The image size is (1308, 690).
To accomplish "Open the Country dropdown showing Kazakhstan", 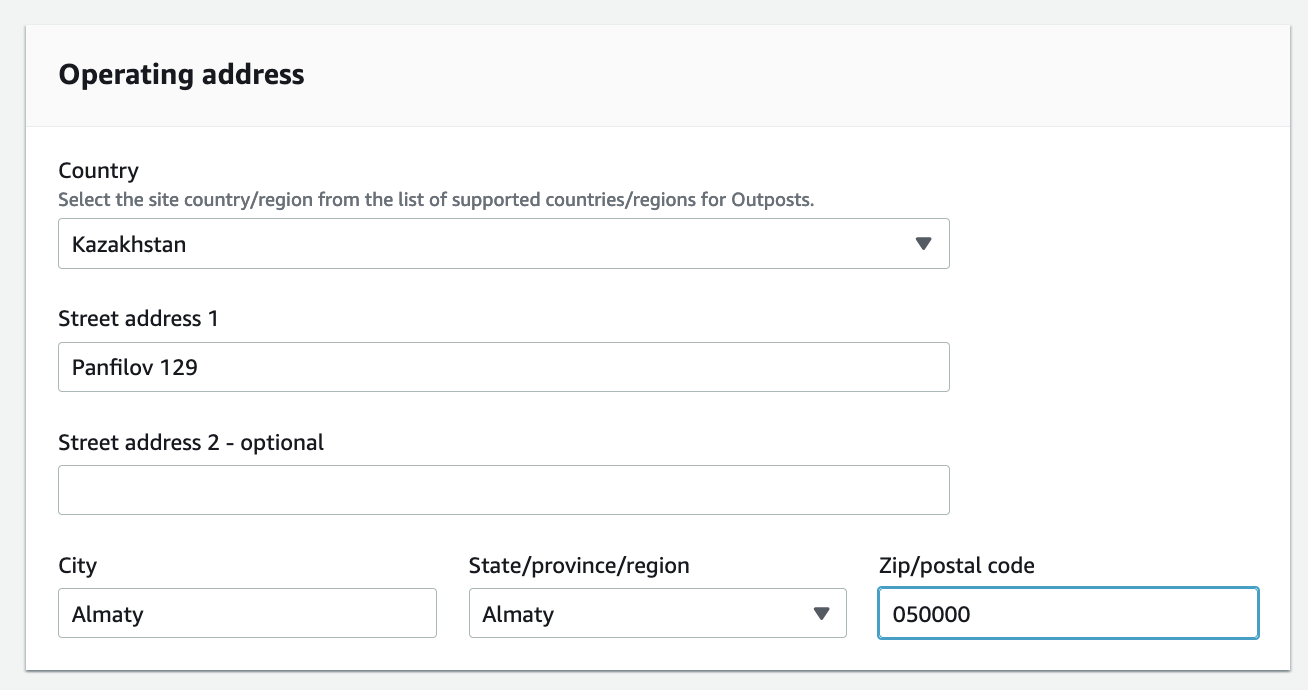I will 503,244.
